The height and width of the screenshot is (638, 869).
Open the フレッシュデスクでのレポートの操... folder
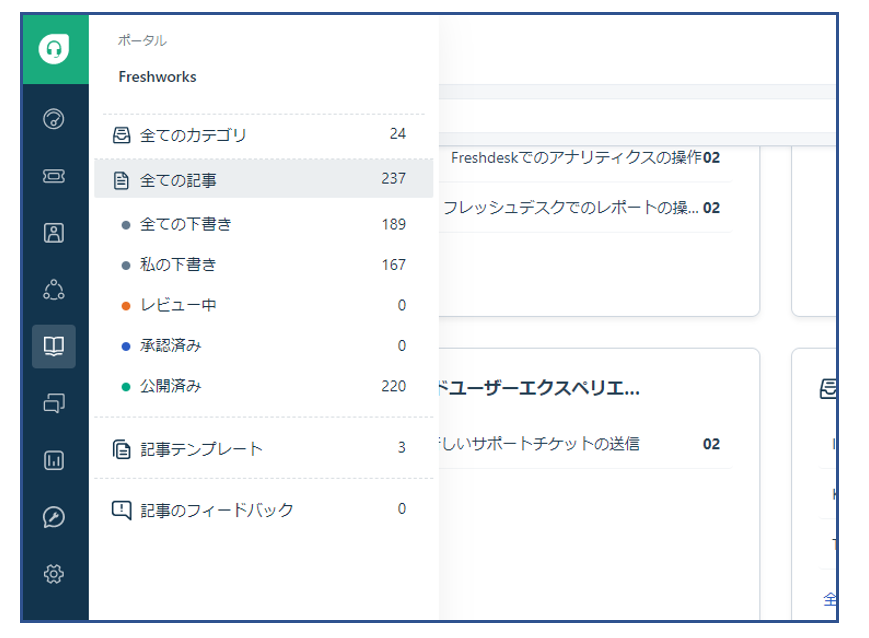pos(571,208)
